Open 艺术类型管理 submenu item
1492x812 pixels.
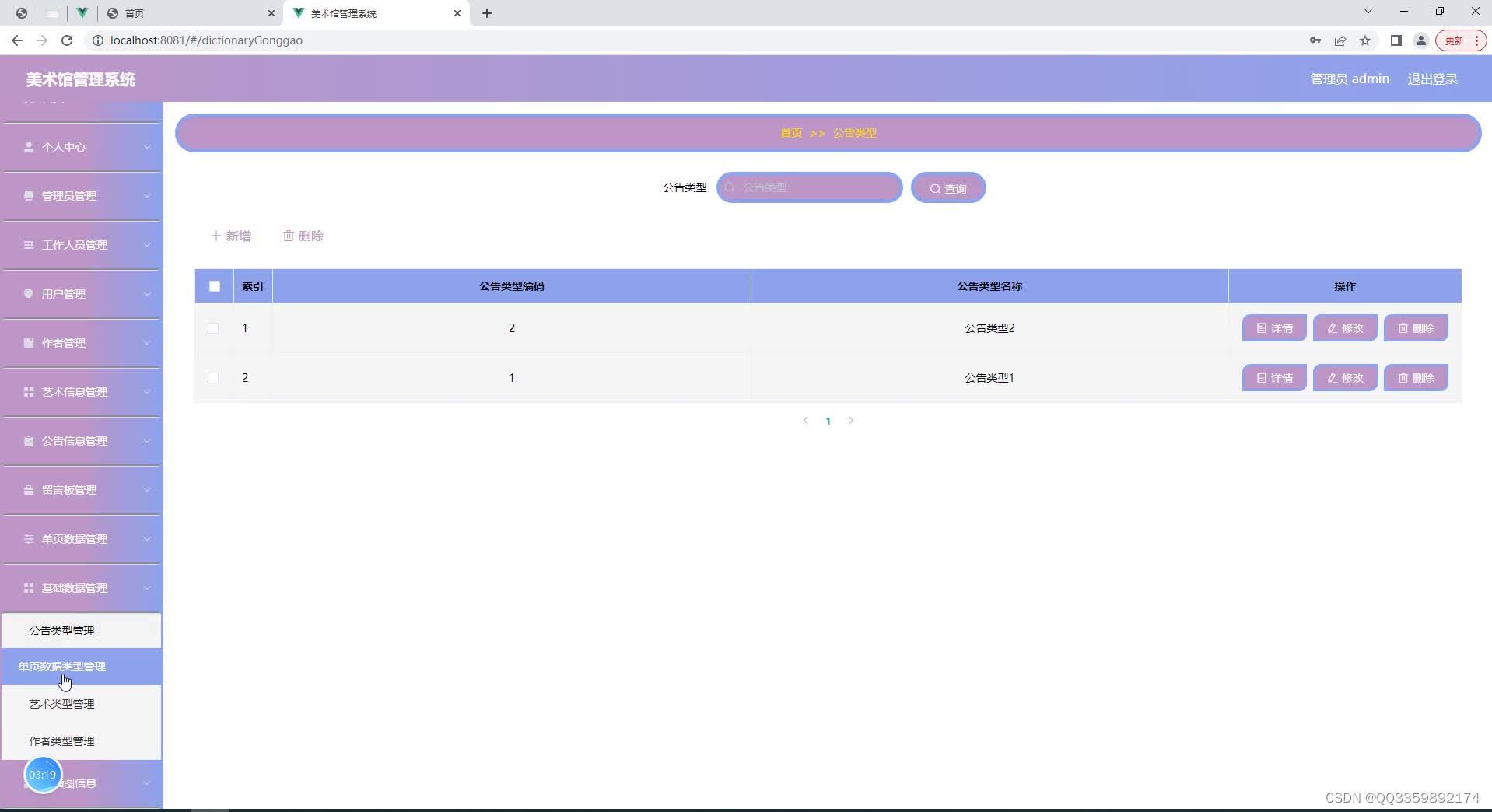point(81,704)
